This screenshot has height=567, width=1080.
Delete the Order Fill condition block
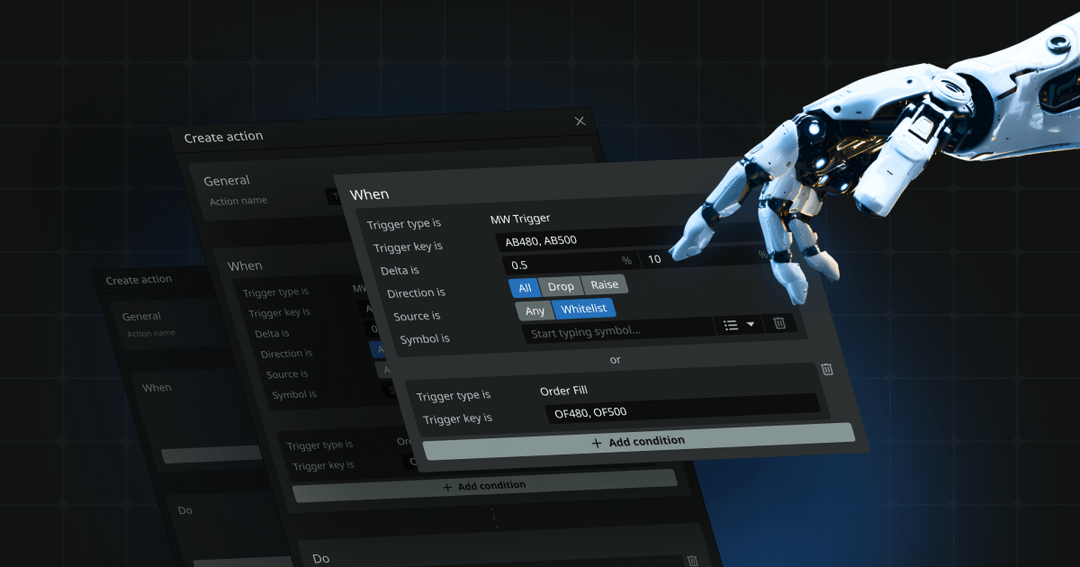(827, 369)
